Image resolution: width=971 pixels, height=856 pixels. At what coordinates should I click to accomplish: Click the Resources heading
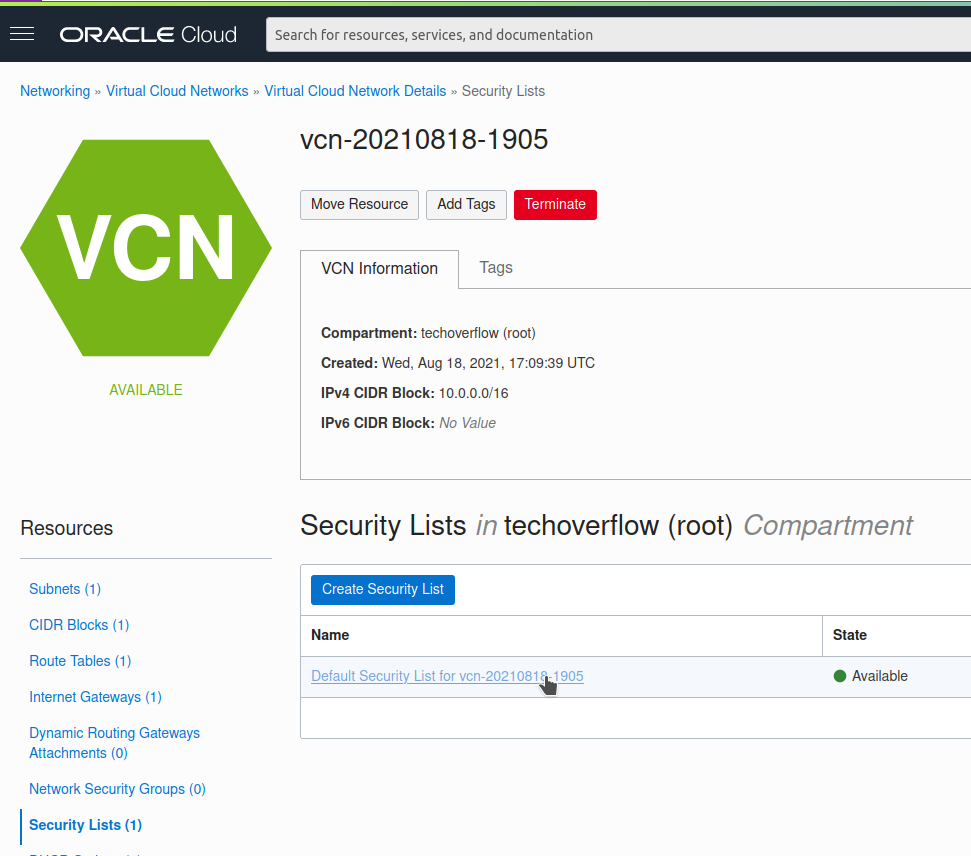[x=67, y=528]
